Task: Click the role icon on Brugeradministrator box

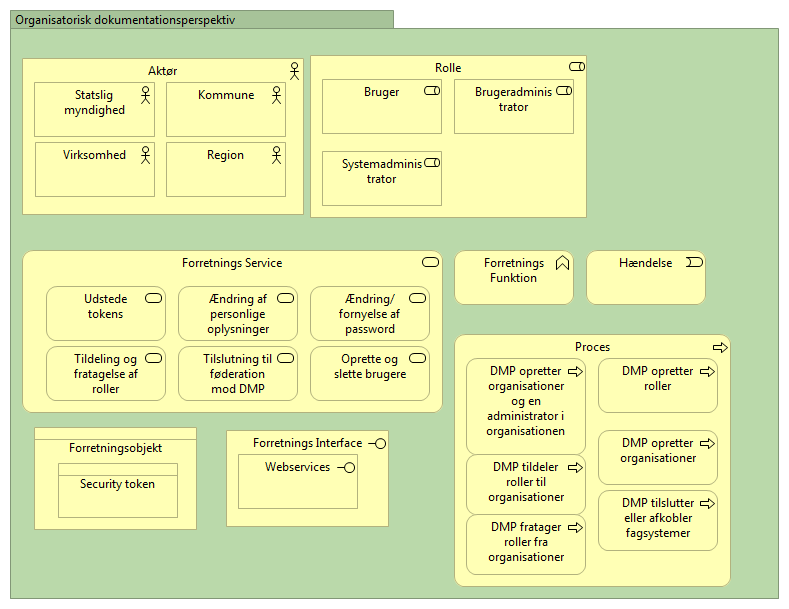Action: pyautogui.click(x=564, y=91)
